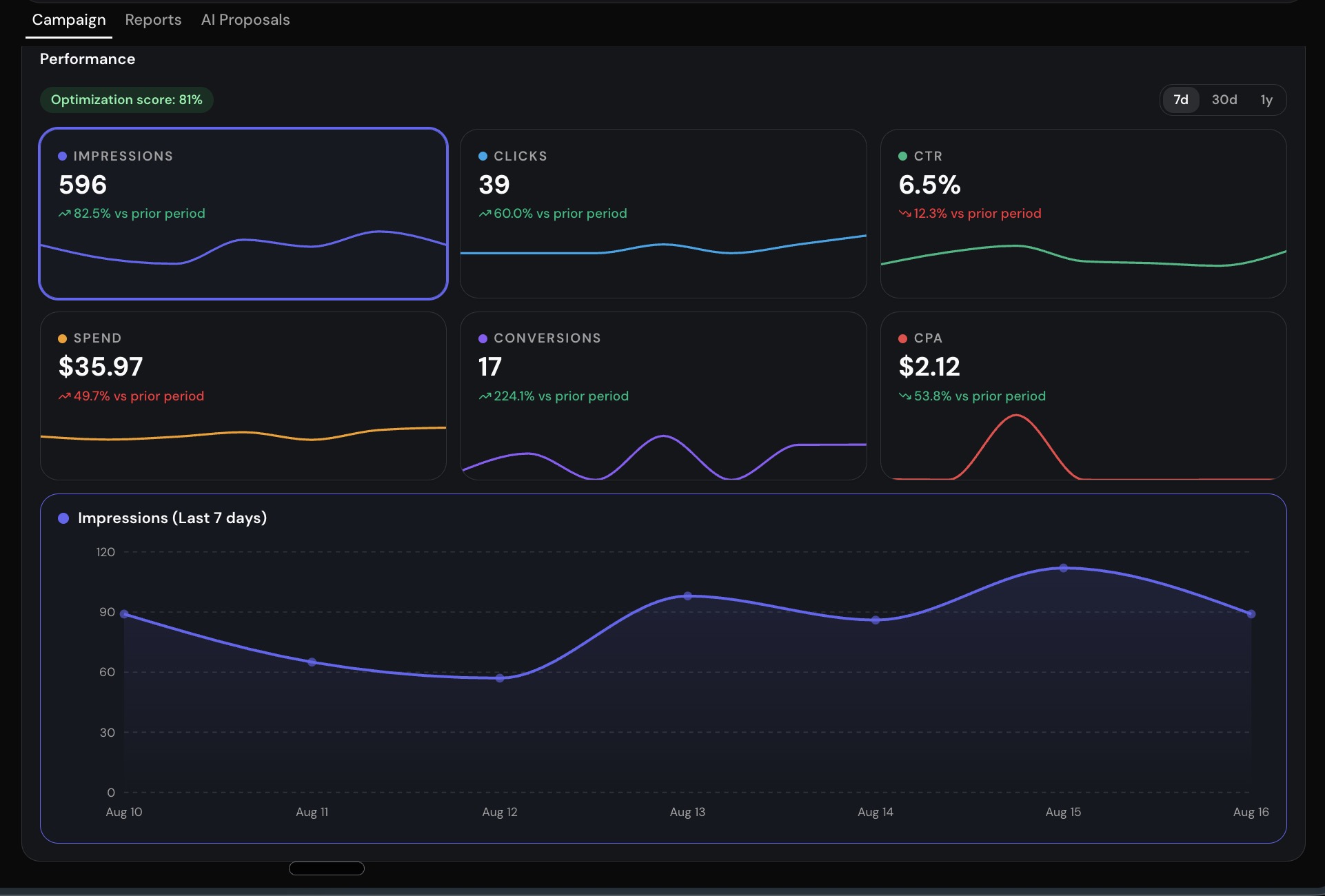Click the Aug 13 data point on chart
This screenshot has width=1325, height=896.
(x=687, y=595)
